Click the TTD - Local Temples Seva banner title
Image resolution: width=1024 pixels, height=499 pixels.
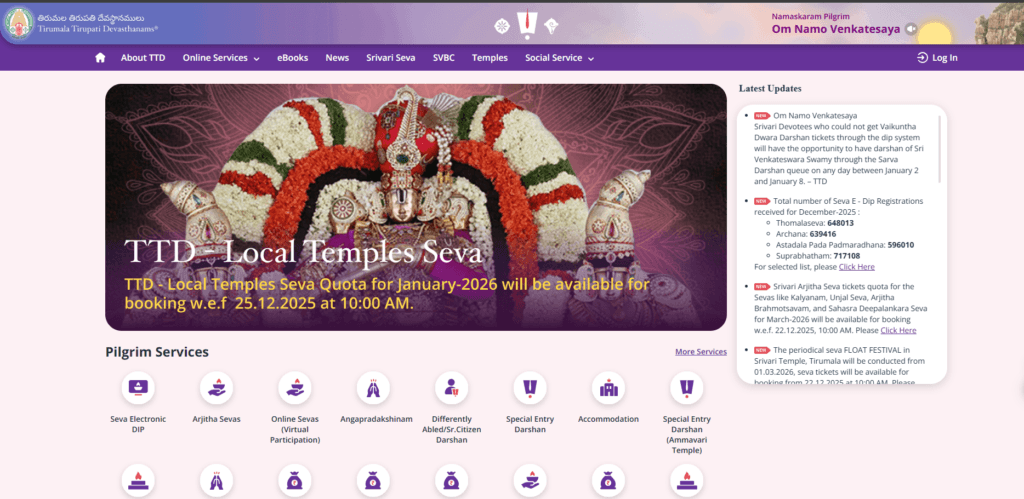click(303, 253)
